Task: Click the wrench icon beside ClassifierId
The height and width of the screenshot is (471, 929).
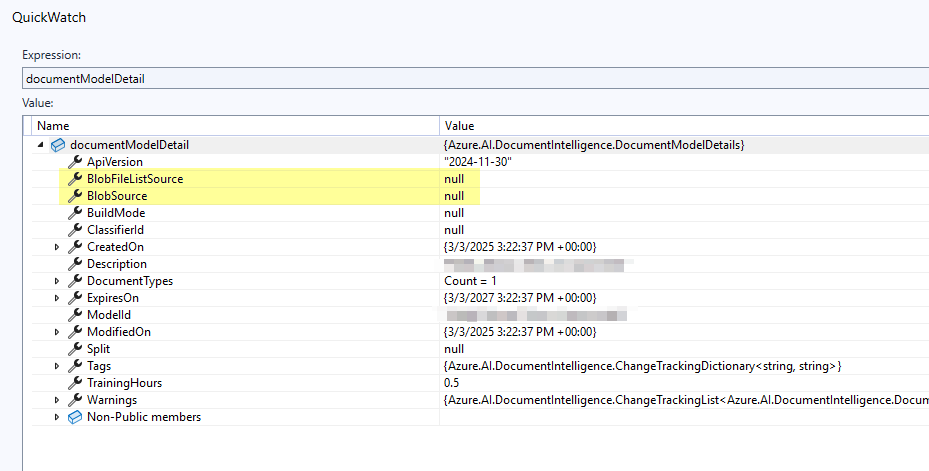Action: [x=75, y=230]
